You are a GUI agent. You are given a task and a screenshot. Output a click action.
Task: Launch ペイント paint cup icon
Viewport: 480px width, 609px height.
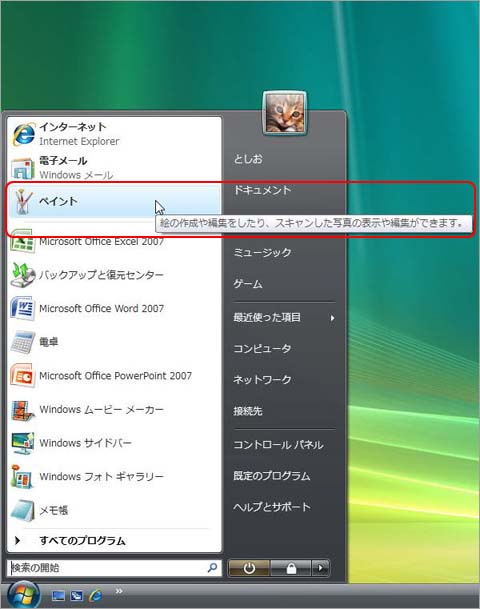pos(23,201)
